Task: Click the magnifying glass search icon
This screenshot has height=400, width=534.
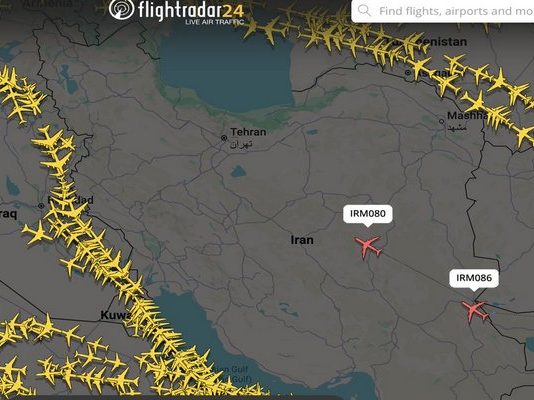Action: tap(364, 11)
